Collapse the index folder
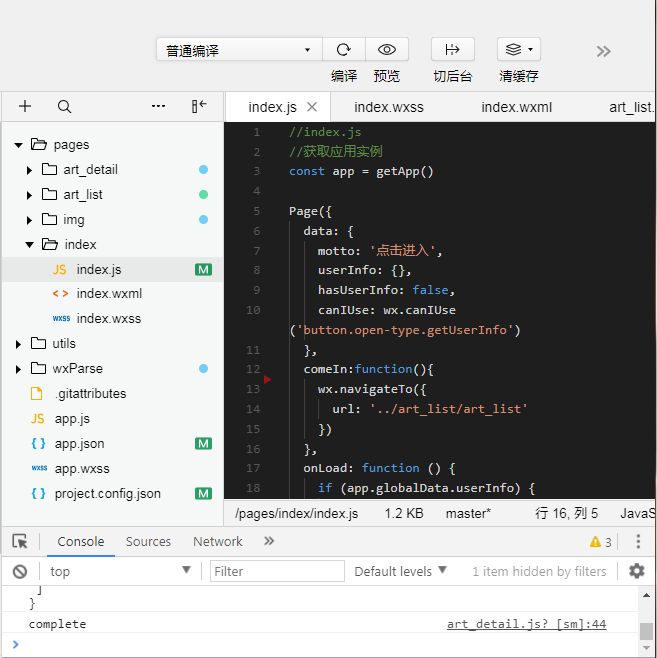657x658 pixels. click(x=29, y=245)
